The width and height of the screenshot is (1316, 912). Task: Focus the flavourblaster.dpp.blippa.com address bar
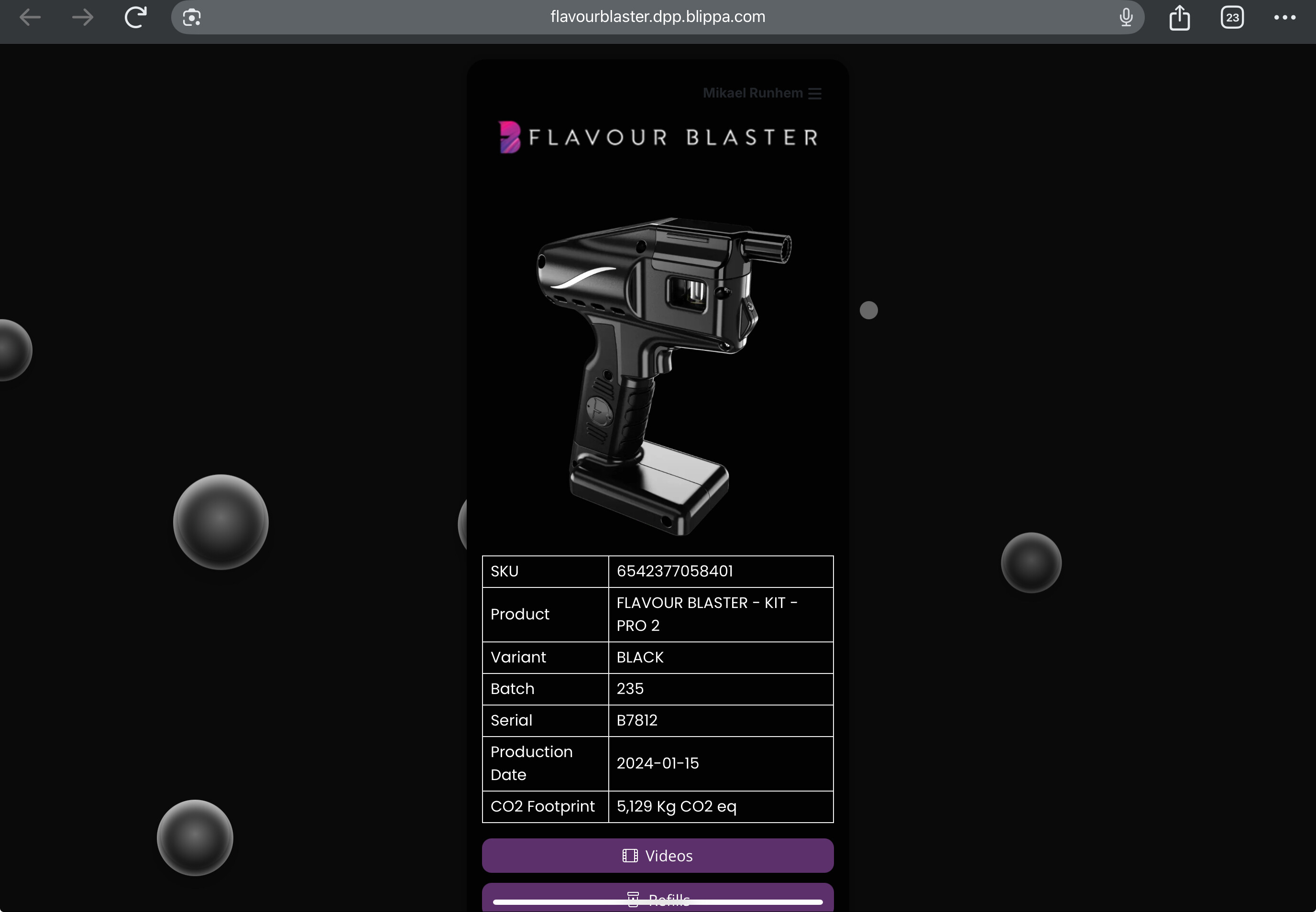[x=658, y=17]
